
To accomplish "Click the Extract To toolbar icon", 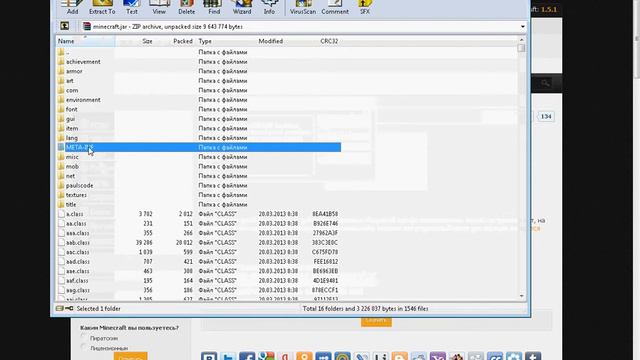I will [102, 7].
